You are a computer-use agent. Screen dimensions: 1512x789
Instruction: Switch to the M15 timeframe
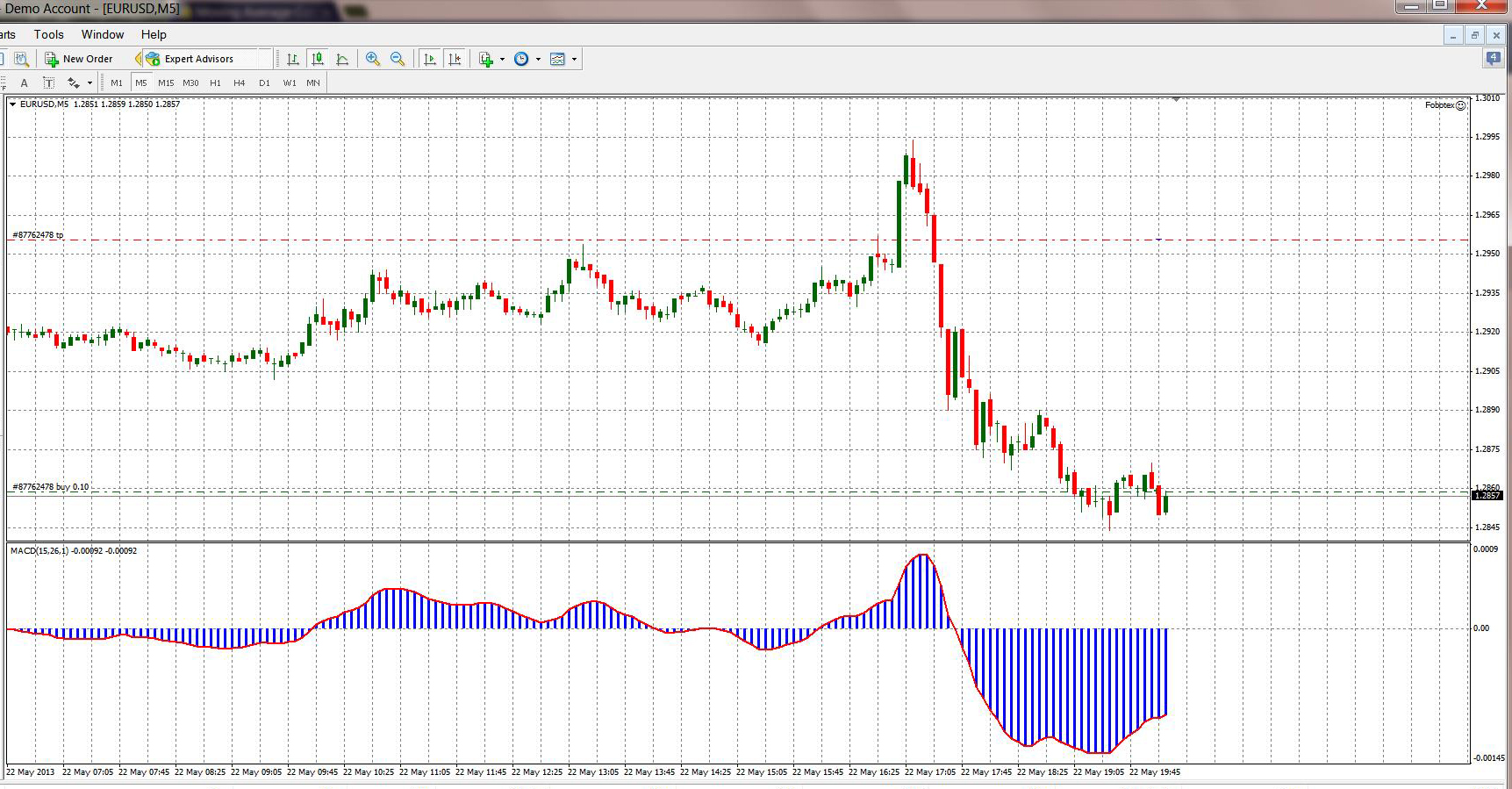tap(166, 82)
